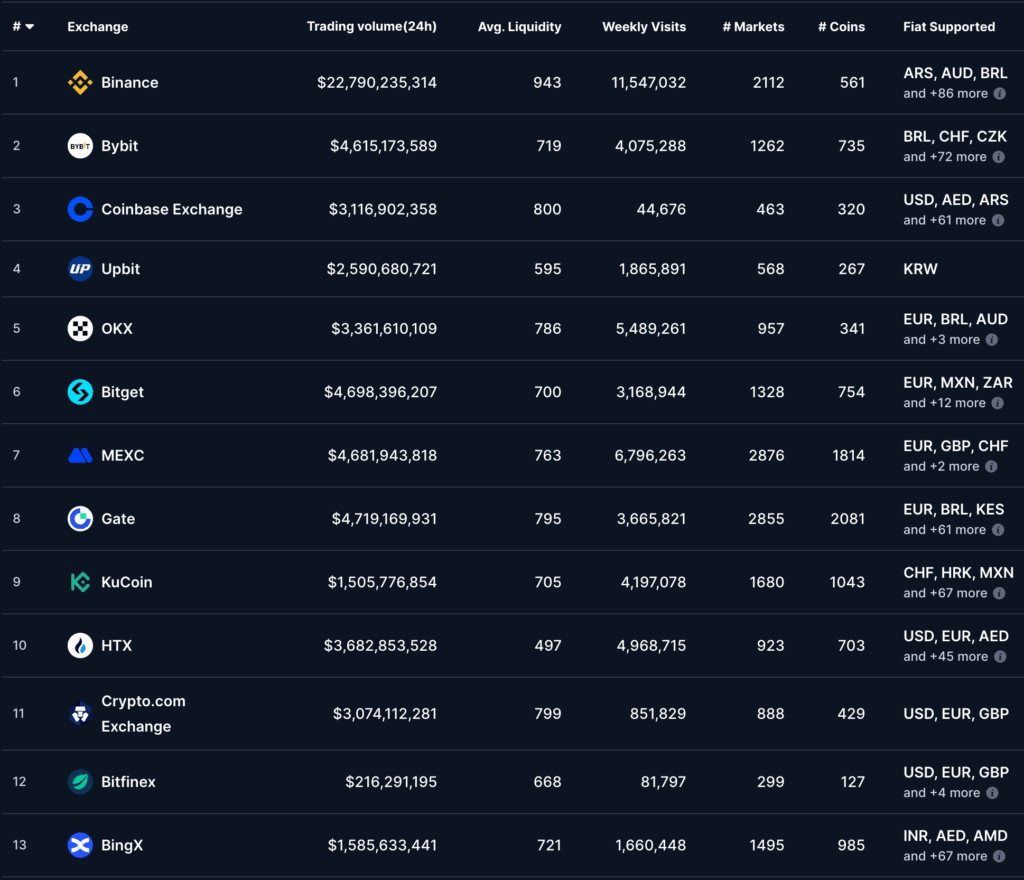Show Binance fiat info icon
This screenshot has height=880, width=1024.
click(x=999, y=93)
